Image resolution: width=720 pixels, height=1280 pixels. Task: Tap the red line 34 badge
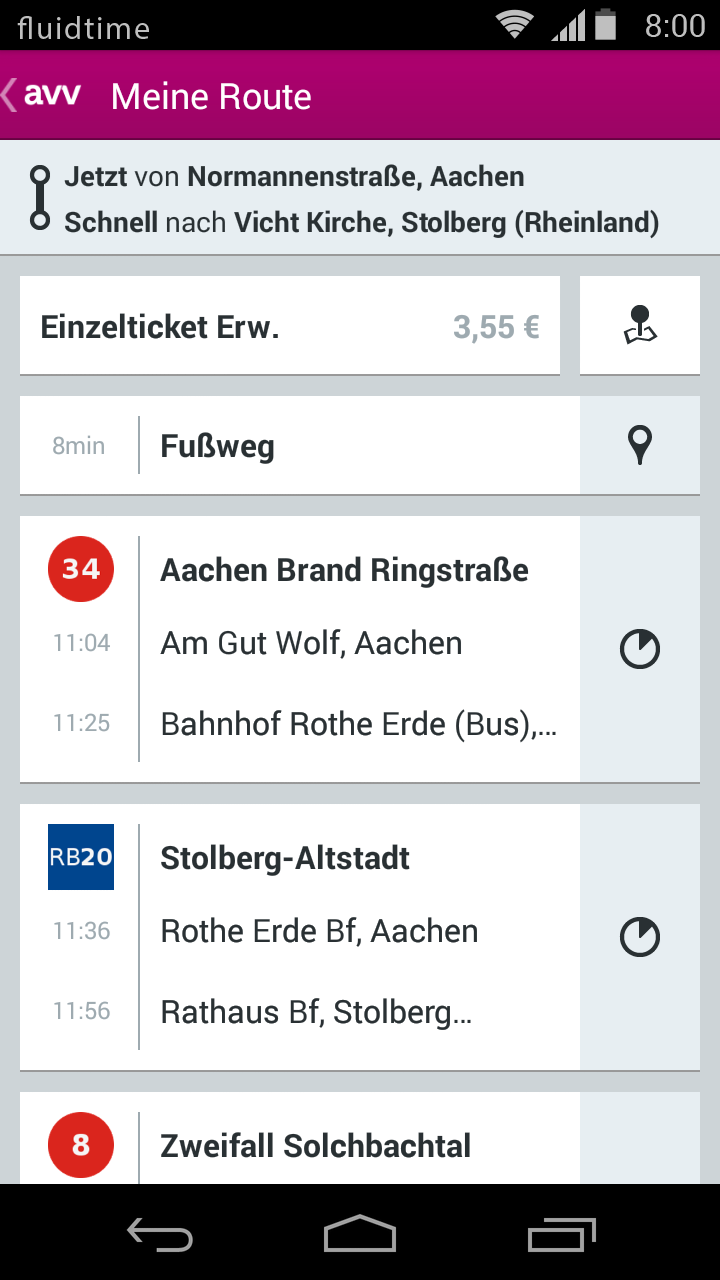pyautogui.click(x=81, y=569)
